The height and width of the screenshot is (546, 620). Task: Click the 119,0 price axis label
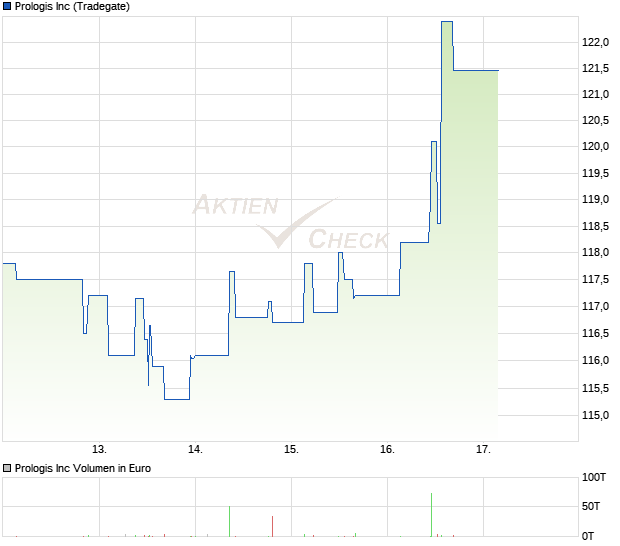click(595, 199)
